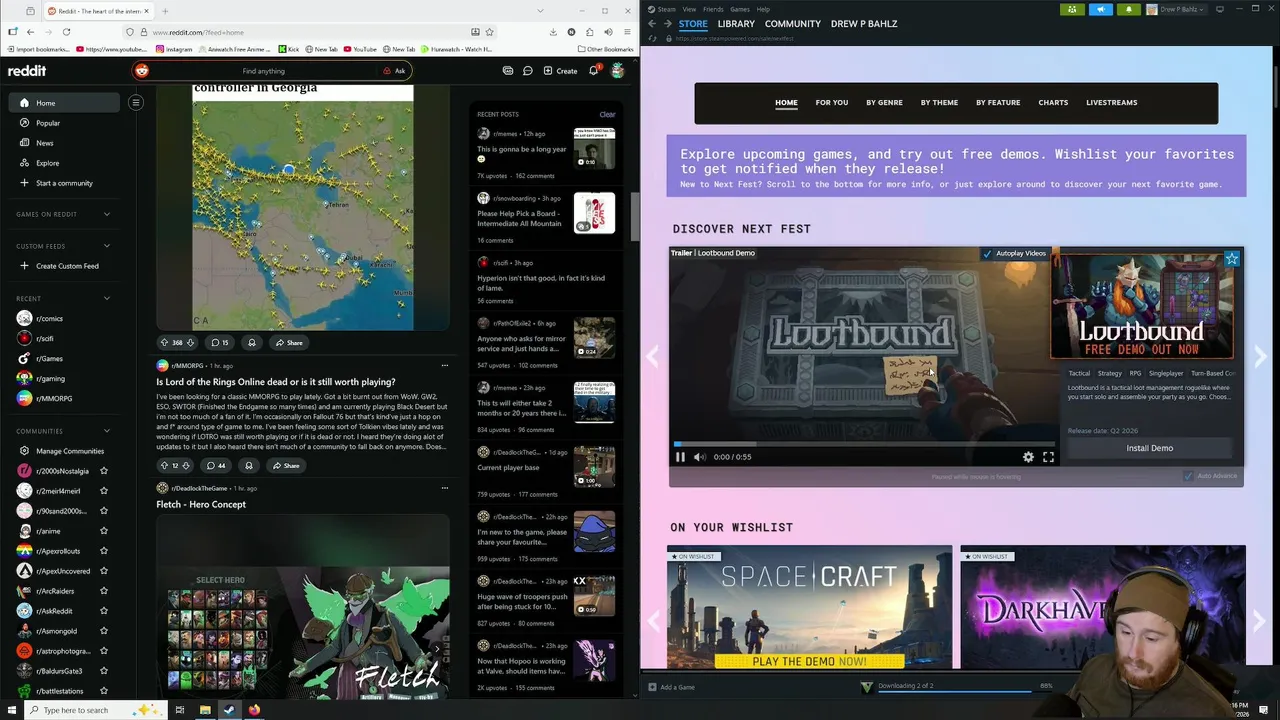Open comments on the 15-comment post
1280x720 pixels.
pos(219,342)
